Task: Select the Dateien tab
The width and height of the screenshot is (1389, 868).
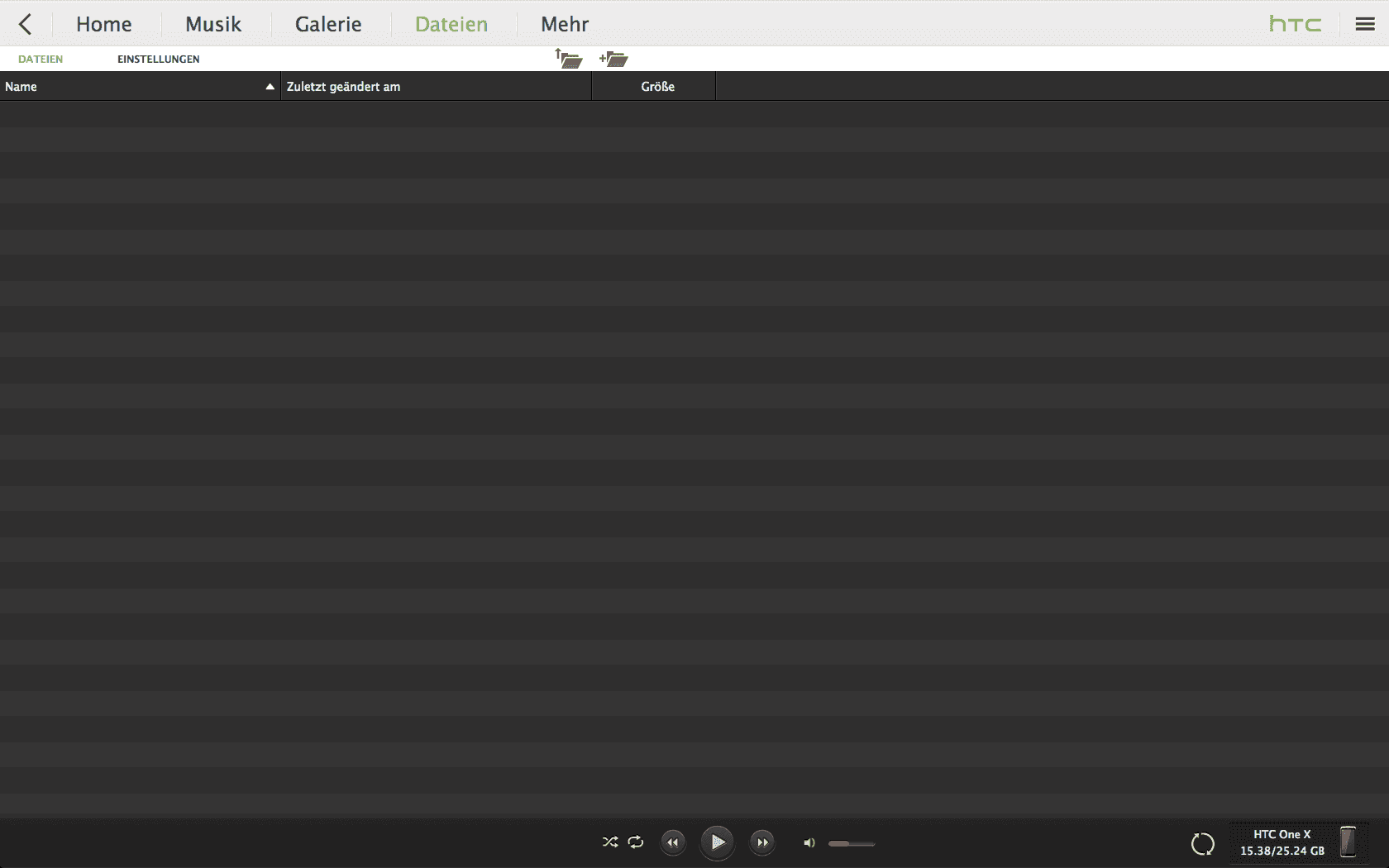Action: tap(451, 24)
